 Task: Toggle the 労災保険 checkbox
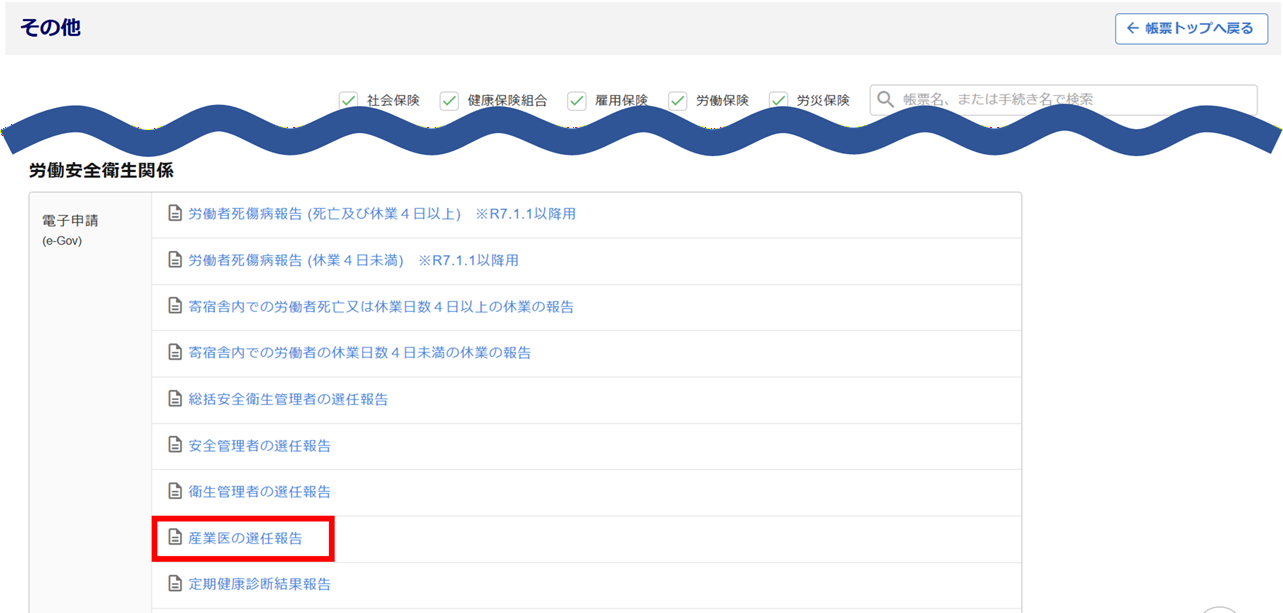(x=778, y=100)
